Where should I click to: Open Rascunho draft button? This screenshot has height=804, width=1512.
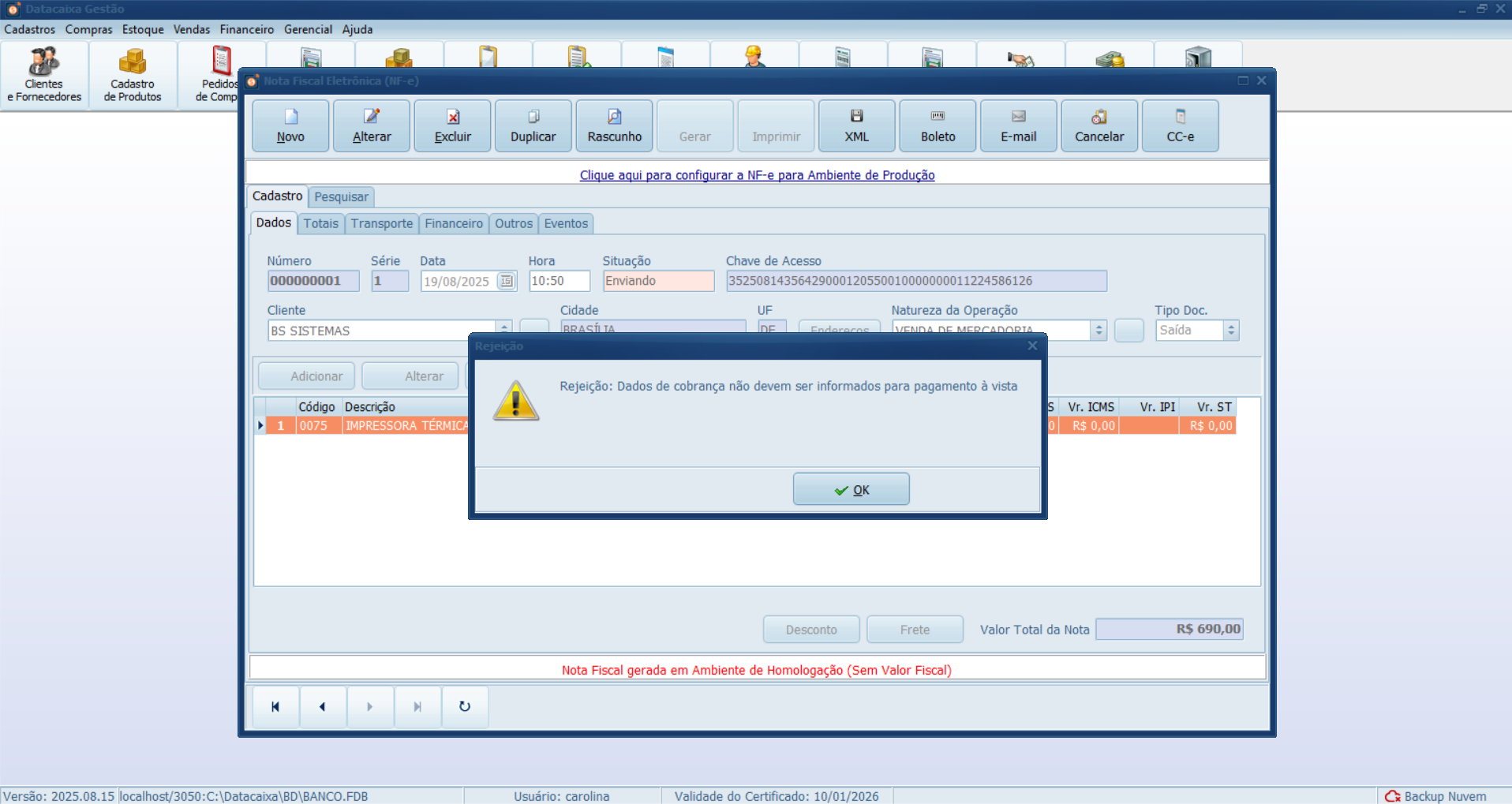click(614, 125)
